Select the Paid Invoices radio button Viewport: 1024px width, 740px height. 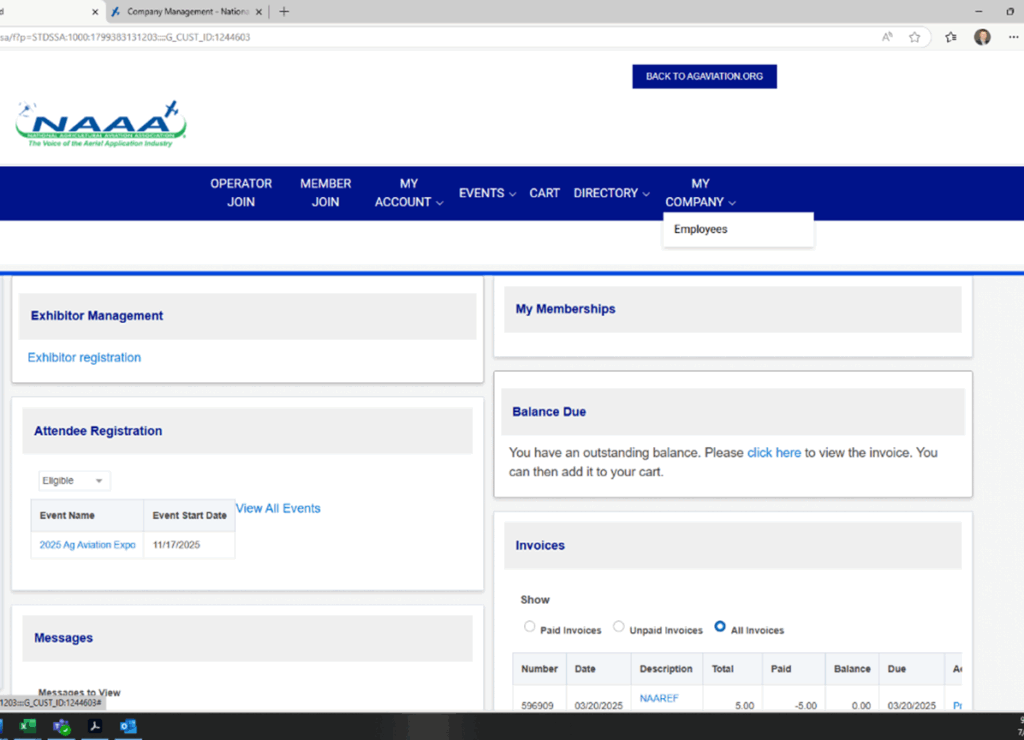[530, 626]
